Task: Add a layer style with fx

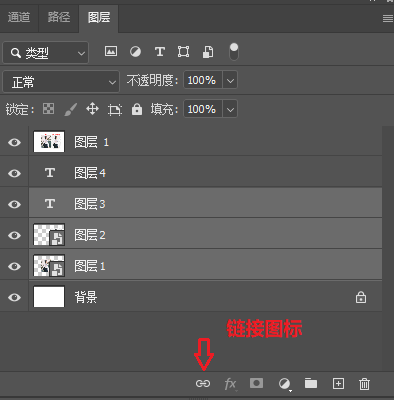Action: point(230,384)
